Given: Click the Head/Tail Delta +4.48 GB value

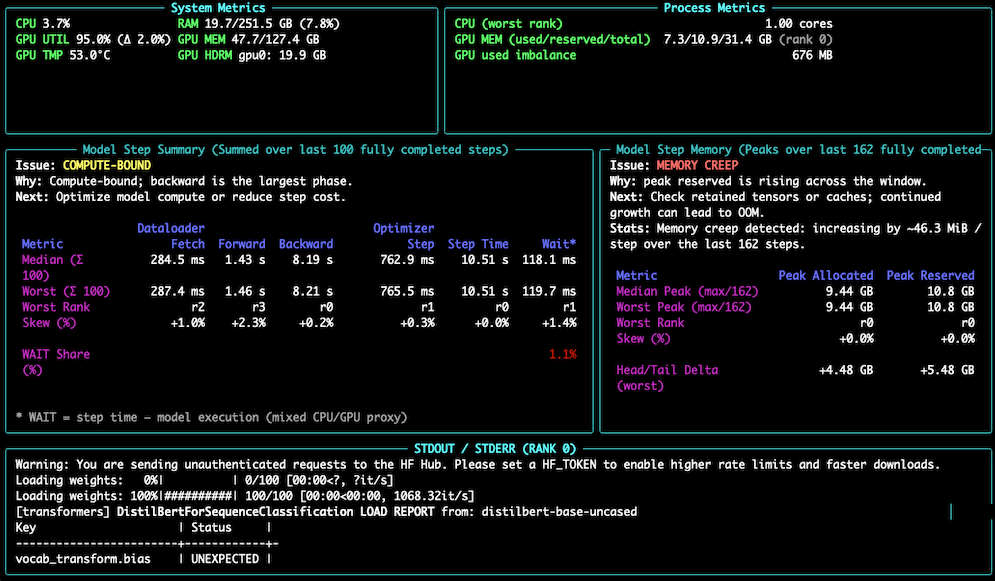Looking at the screenshot, I should tap(846, 370).
